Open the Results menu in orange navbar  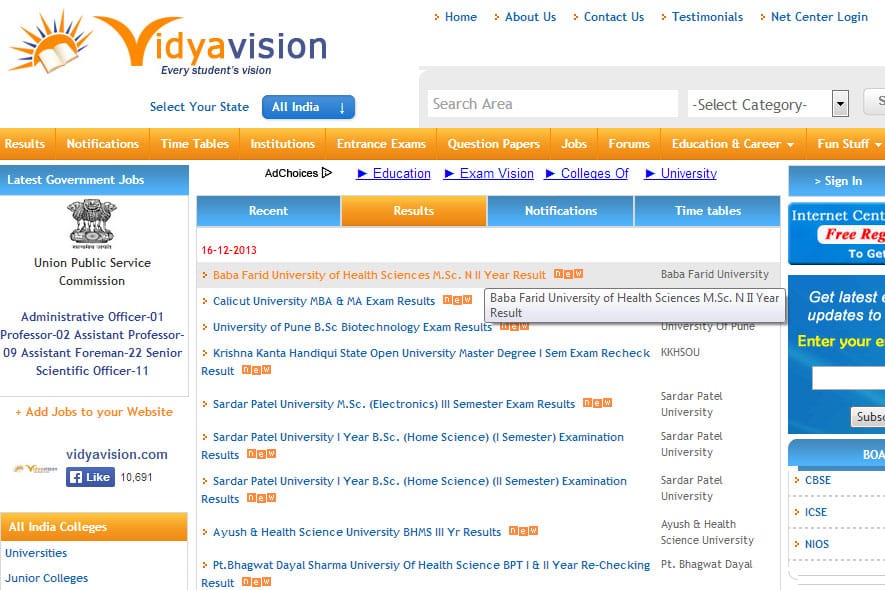click(25, 144)
